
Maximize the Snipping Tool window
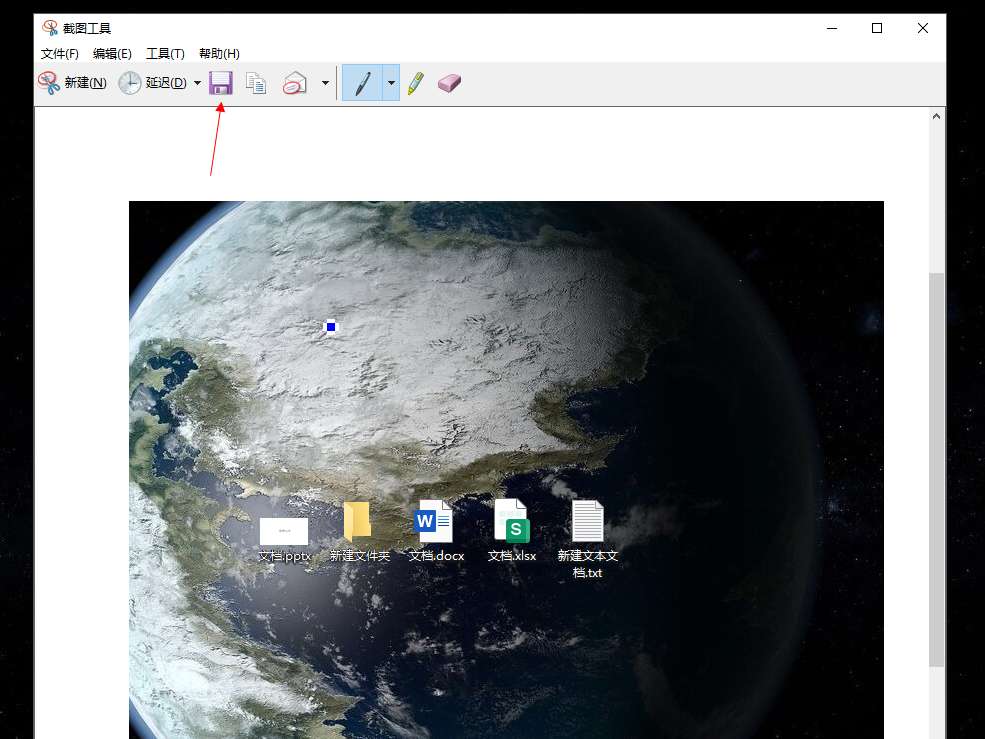[x=877, y=28]
